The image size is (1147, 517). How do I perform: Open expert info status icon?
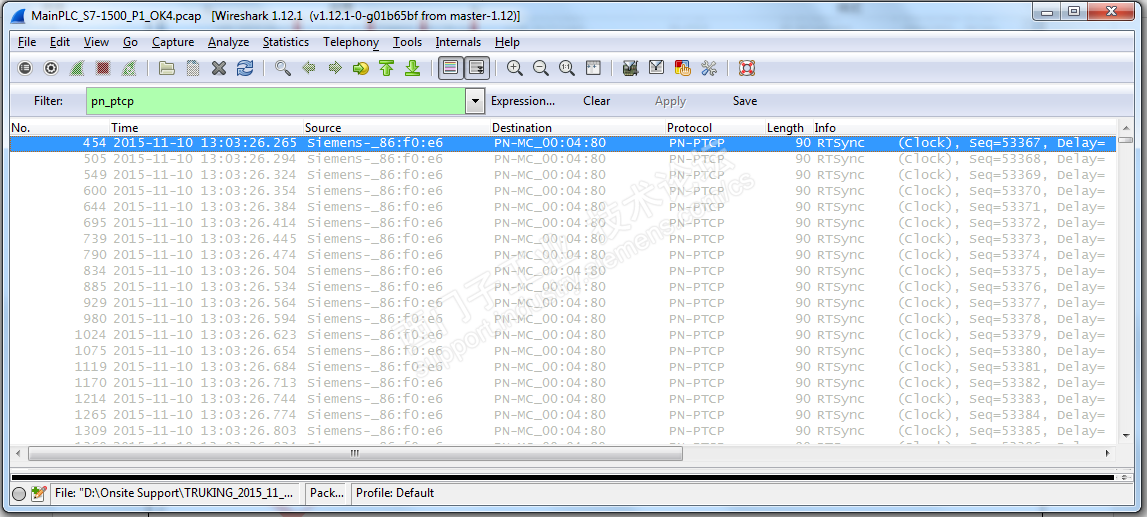(x=19, y=494)
